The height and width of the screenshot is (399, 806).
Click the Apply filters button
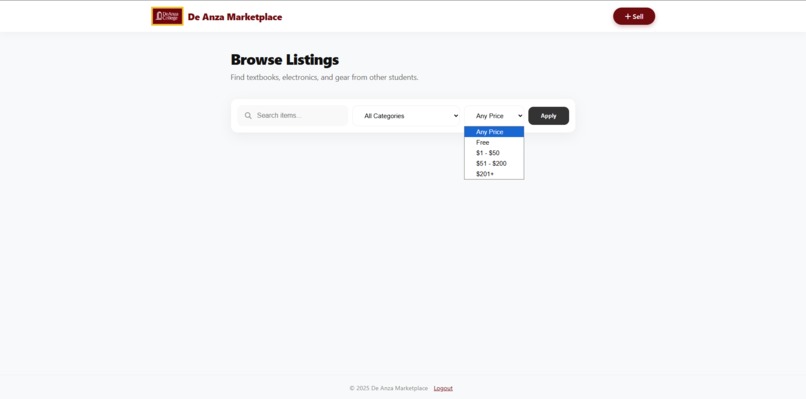(548, 116)
